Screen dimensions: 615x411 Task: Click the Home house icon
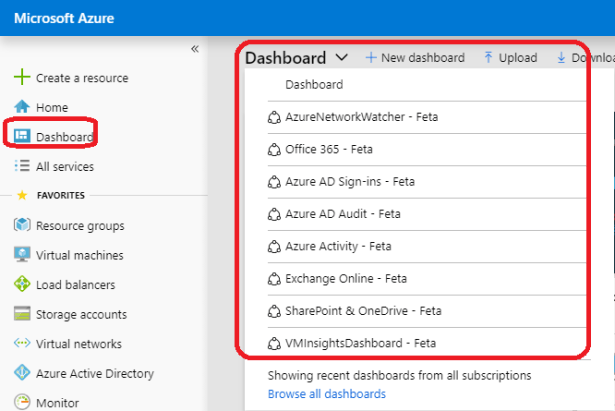[22, 107]
